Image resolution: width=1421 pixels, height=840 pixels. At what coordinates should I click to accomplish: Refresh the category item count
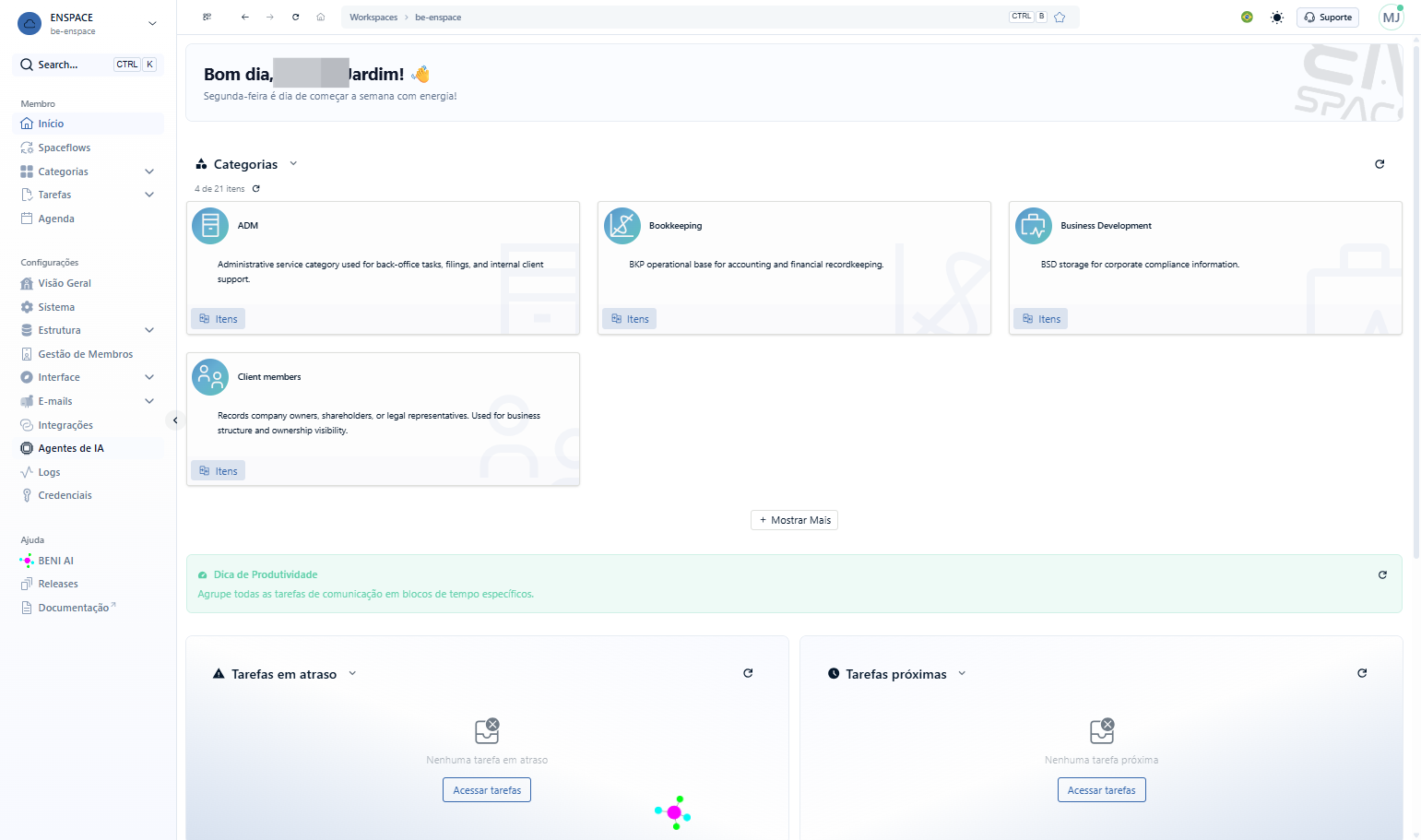(x=256, y=188)
